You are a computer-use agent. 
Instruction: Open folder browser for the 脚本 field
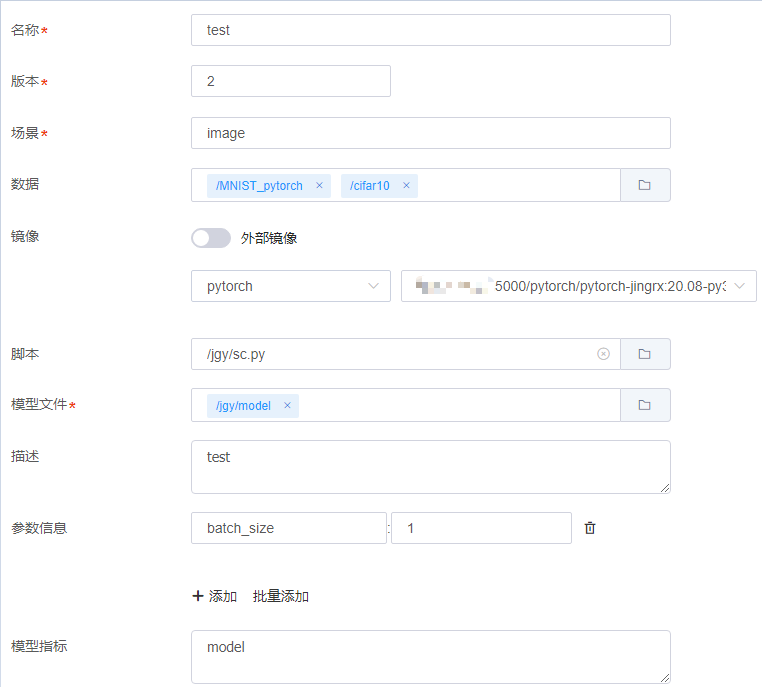(645, 354)
